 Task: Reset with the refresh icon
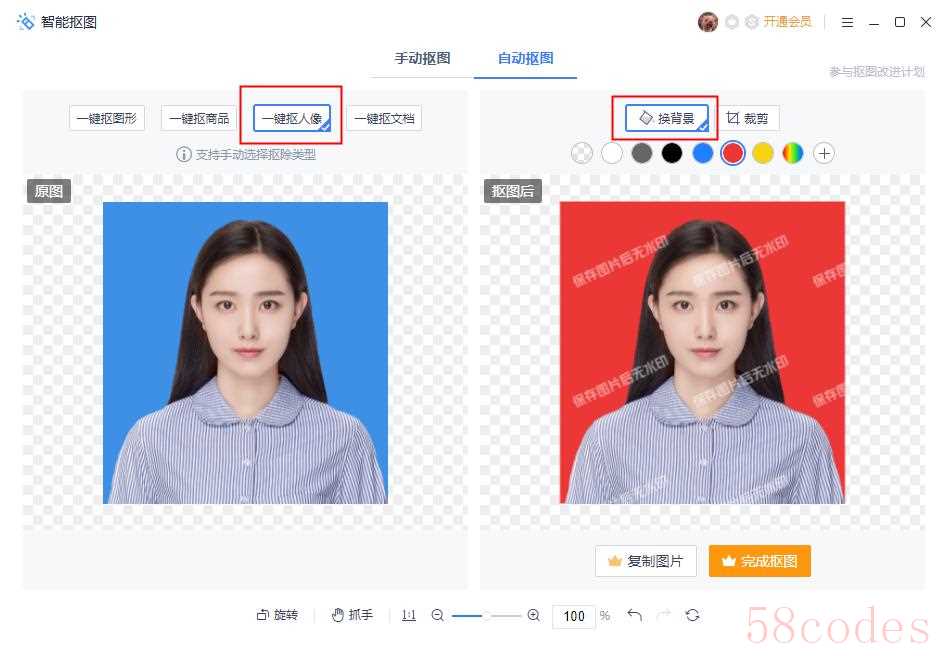pos(692,615)
